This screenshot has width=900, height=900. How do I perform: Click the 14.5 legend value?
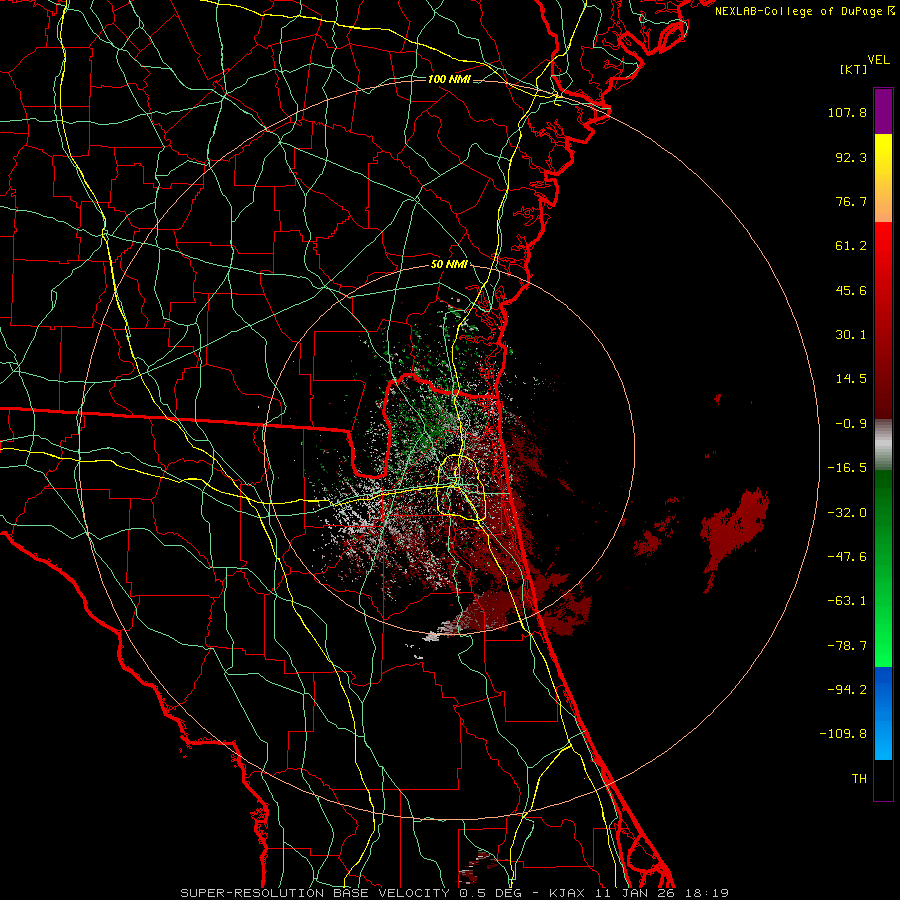tap(851, 379)
